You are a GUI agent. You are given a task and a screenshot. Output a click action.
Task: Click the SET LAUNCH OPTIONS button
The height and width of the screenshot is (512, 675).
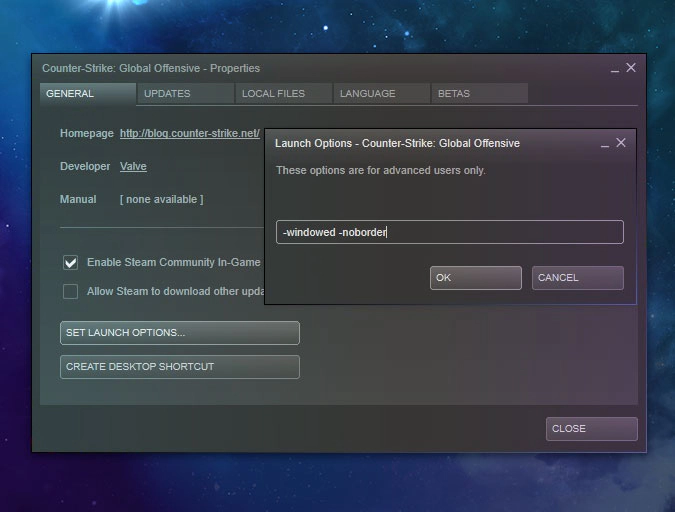(180, 333)
